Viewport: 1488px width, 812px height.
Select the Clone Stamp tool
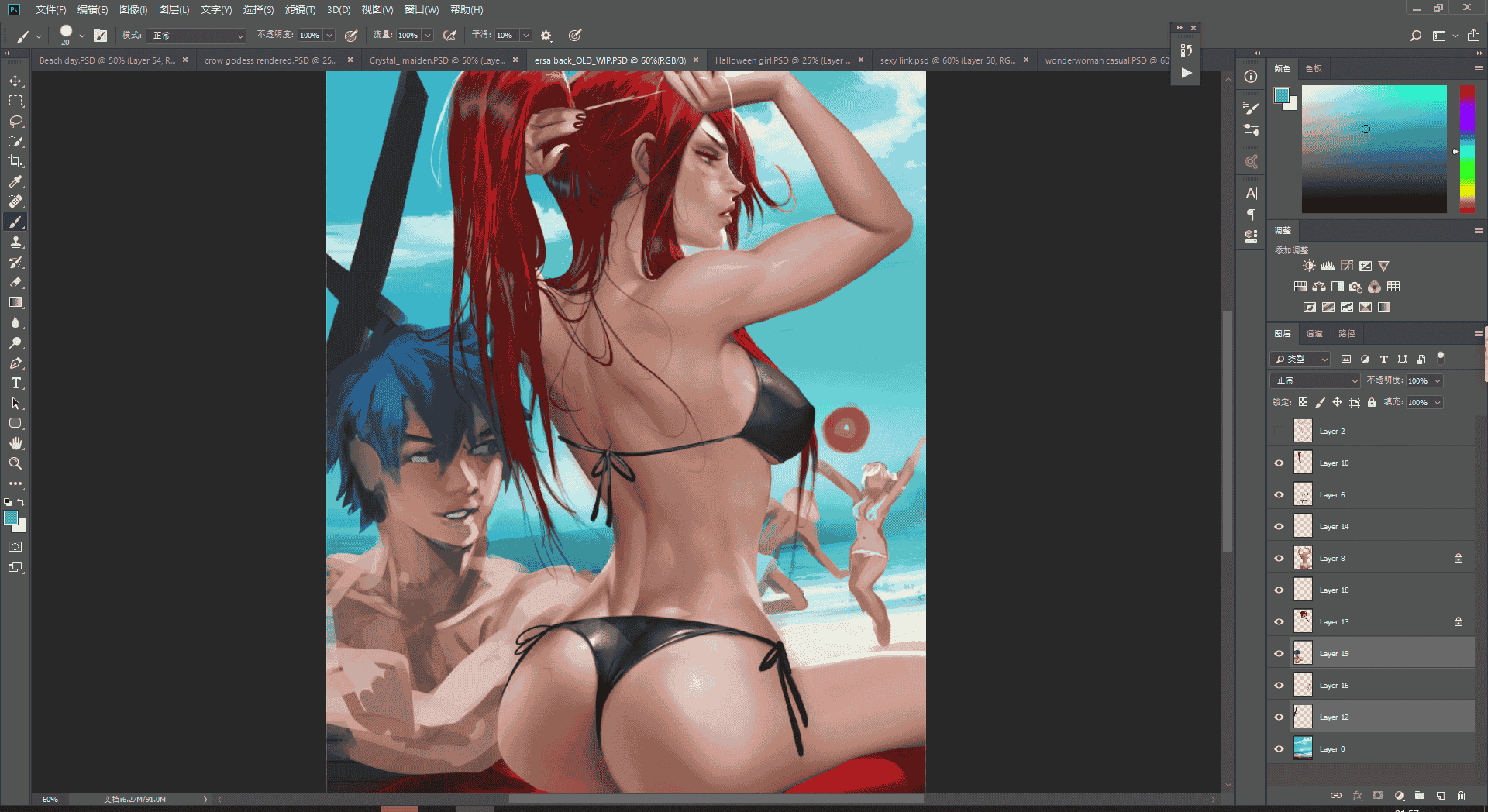(x=15, y=242)
